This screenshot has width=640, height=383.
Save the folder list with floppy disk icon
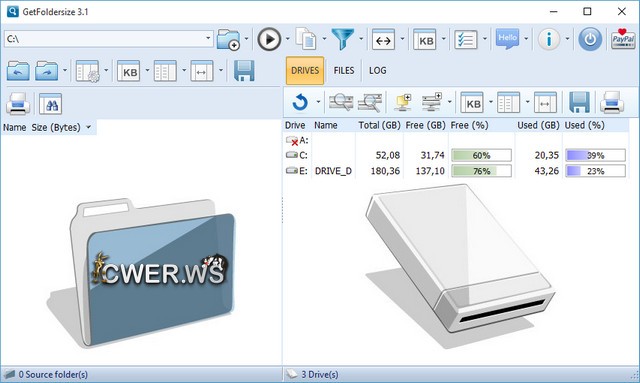[244, 71]
